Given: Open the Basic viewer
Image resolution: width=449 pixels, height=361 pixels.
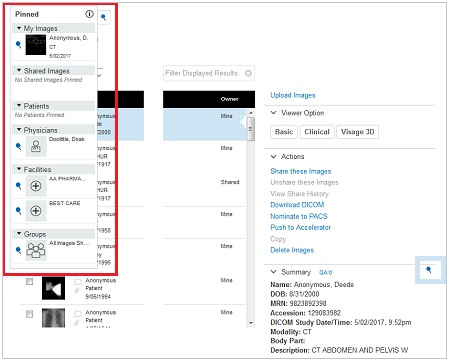Looking at the screenshot, I should point(284,132).
